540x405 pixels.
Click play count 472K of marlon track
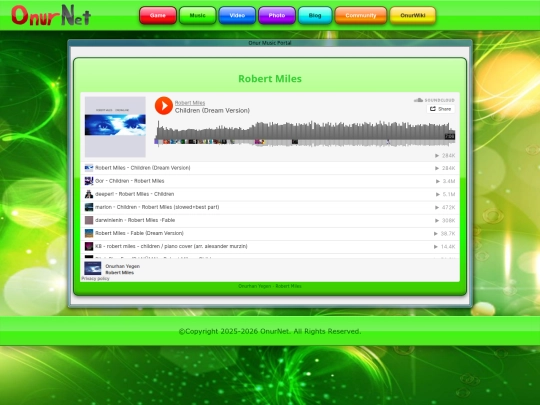(x=445, y=207)
